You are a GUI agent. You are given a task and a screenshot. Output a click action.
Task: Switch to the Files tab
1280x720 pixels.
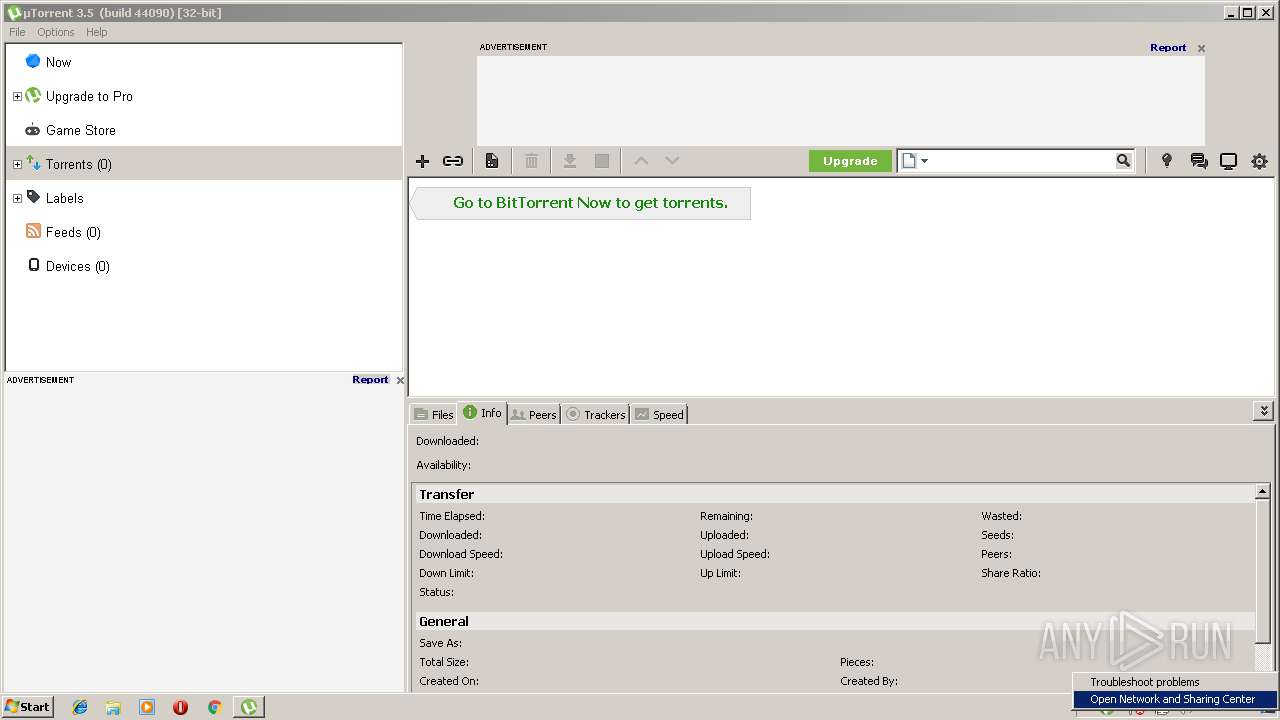434,414
